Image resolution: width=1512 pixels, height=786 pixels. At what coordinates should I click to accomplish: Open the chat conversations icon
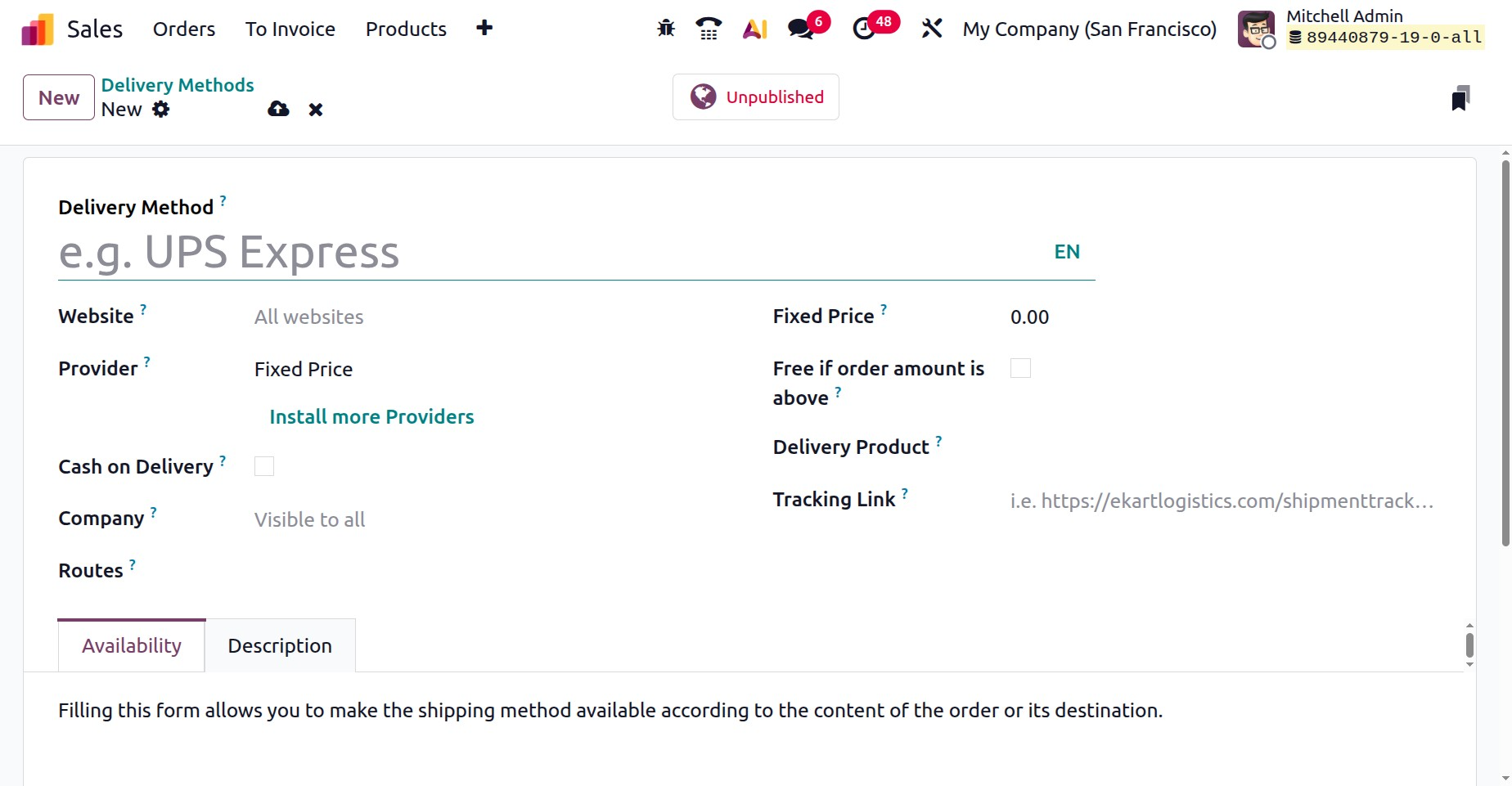tap(801, 29)
